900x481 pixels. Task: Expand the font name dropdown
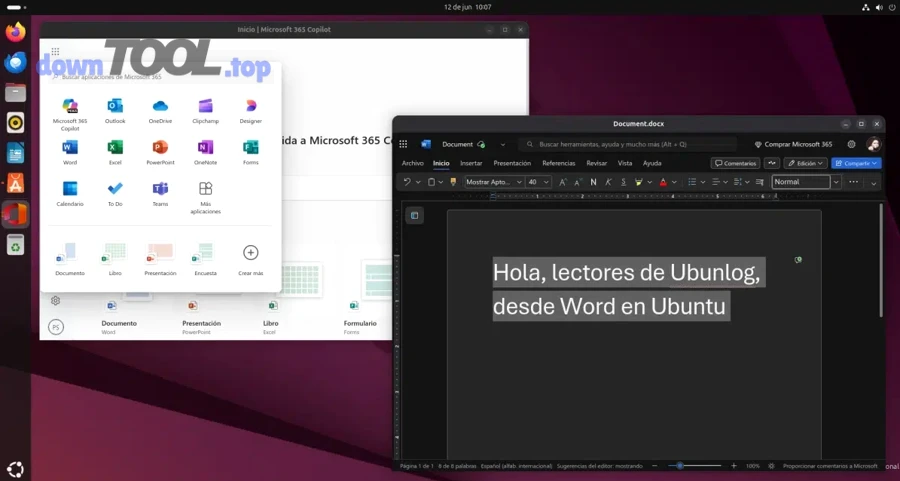point(519,182)
